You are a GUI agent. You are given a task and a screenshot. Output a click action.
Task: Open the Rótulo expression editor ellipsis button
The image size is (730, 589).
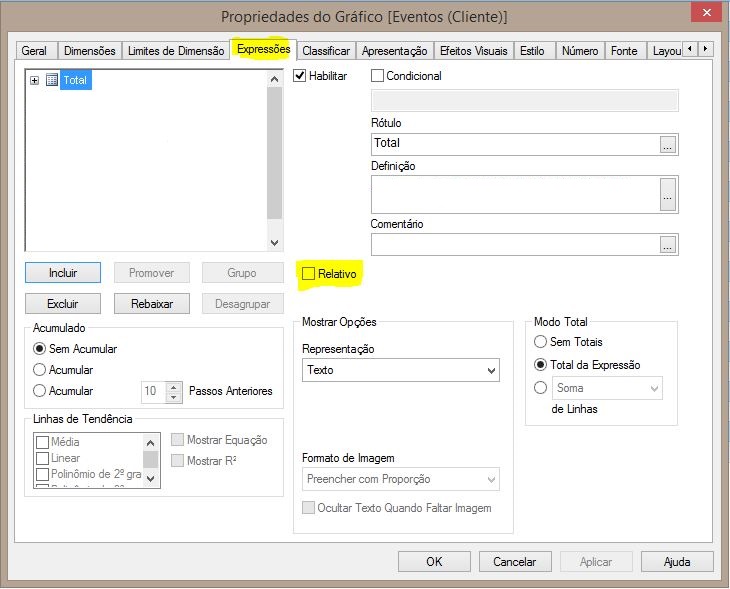click(668, 144)
